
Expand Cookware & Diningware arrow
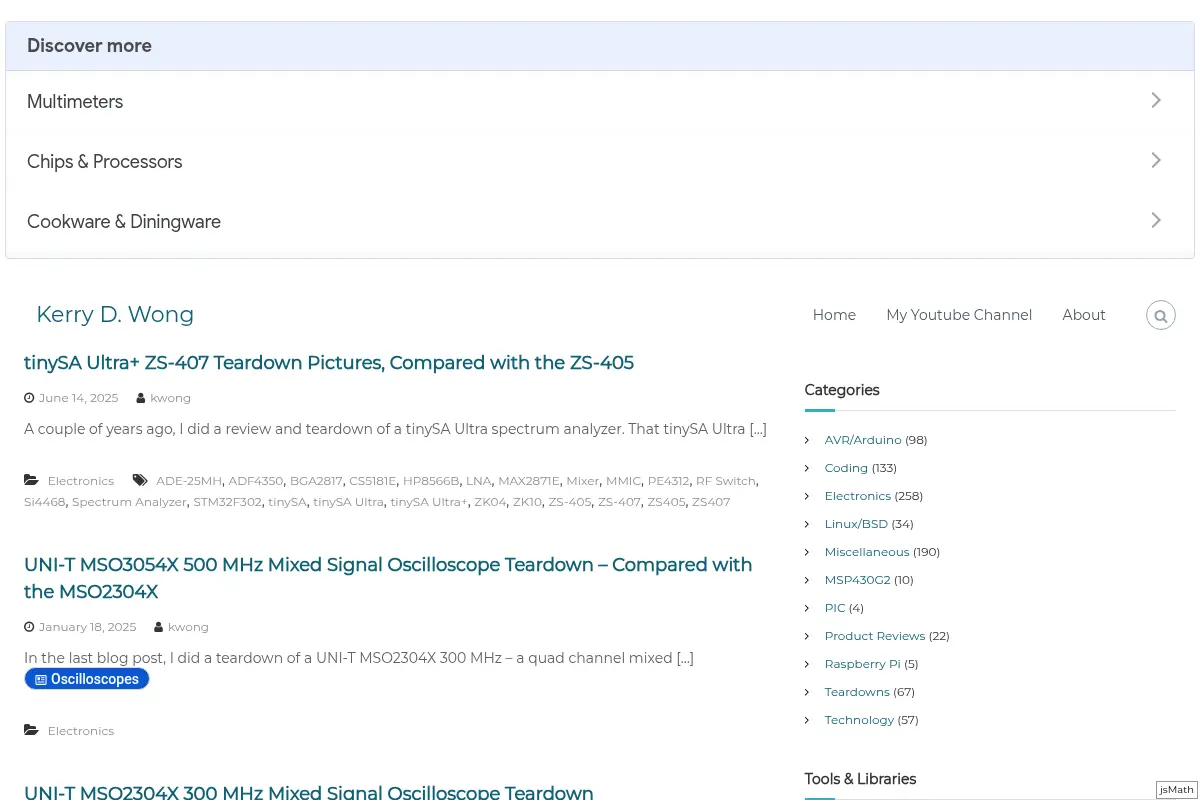1156,220
